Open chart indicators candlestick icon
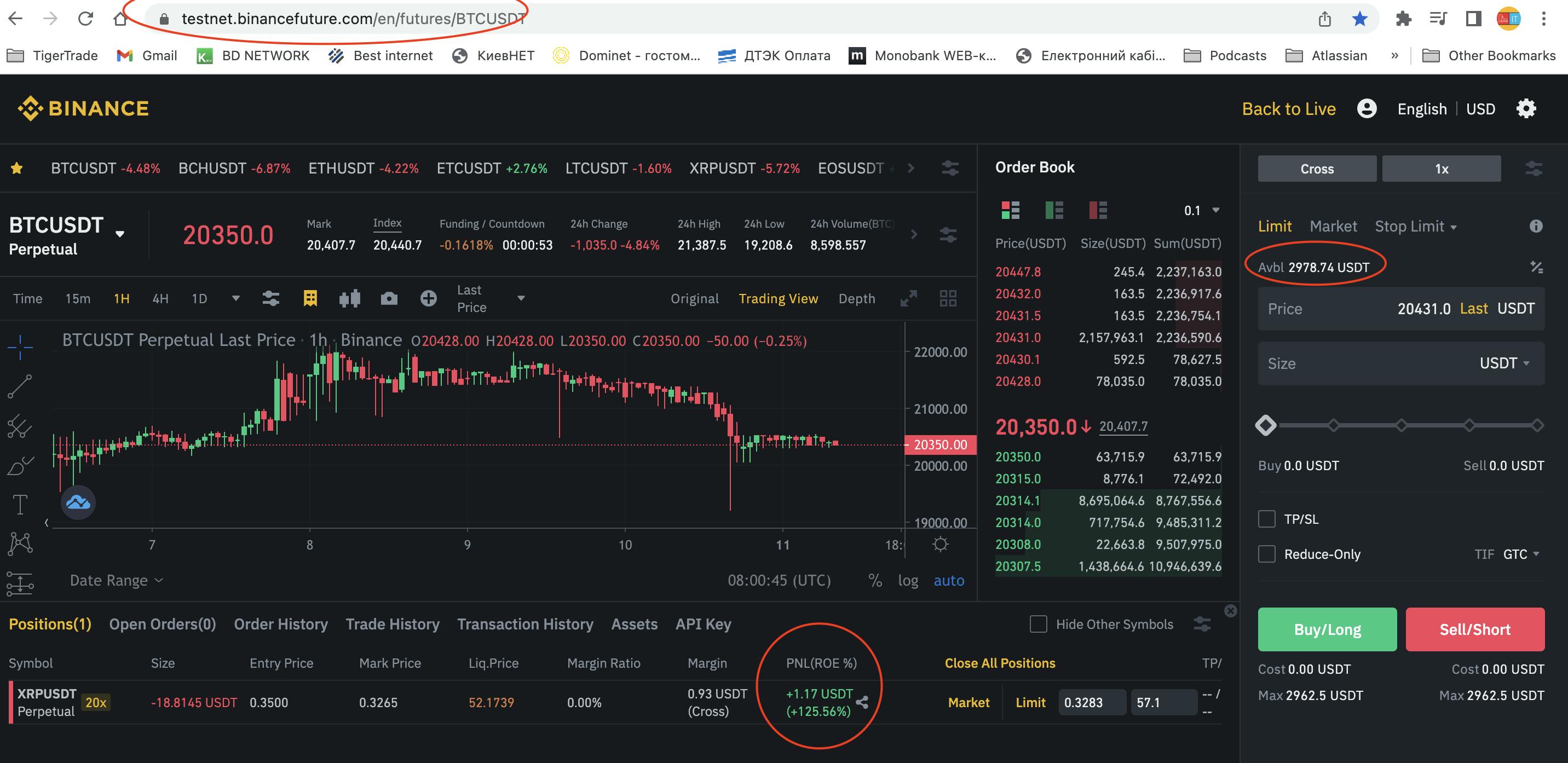 pos(349,298)
